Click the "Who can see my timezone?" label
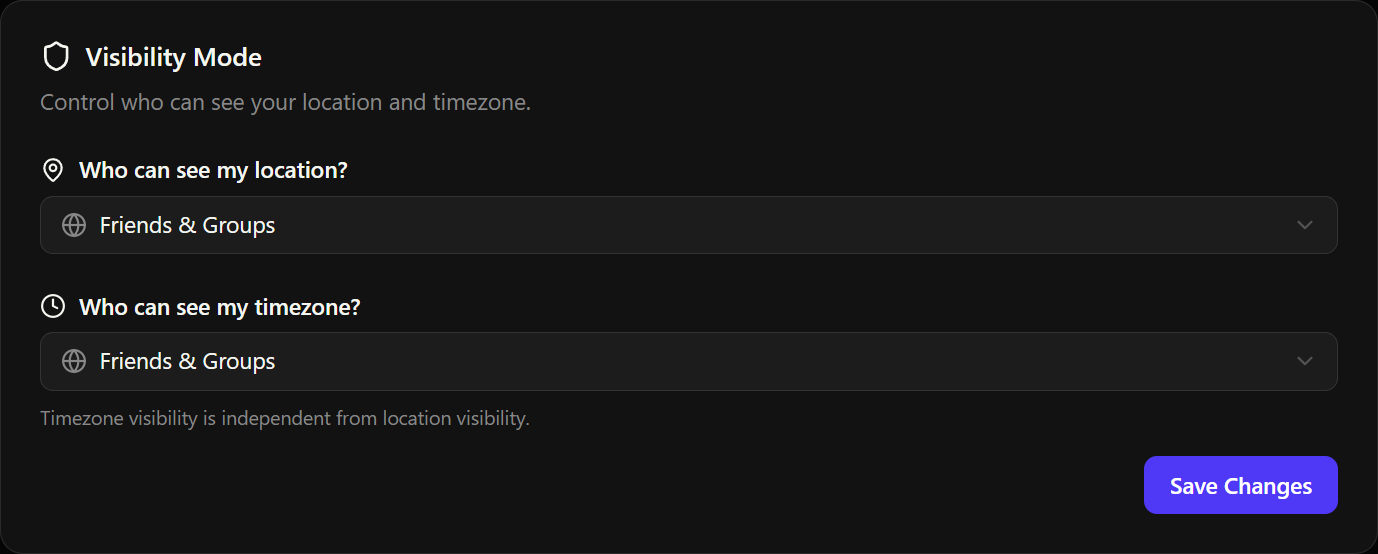1378x554 pixels. click(219, 307)
